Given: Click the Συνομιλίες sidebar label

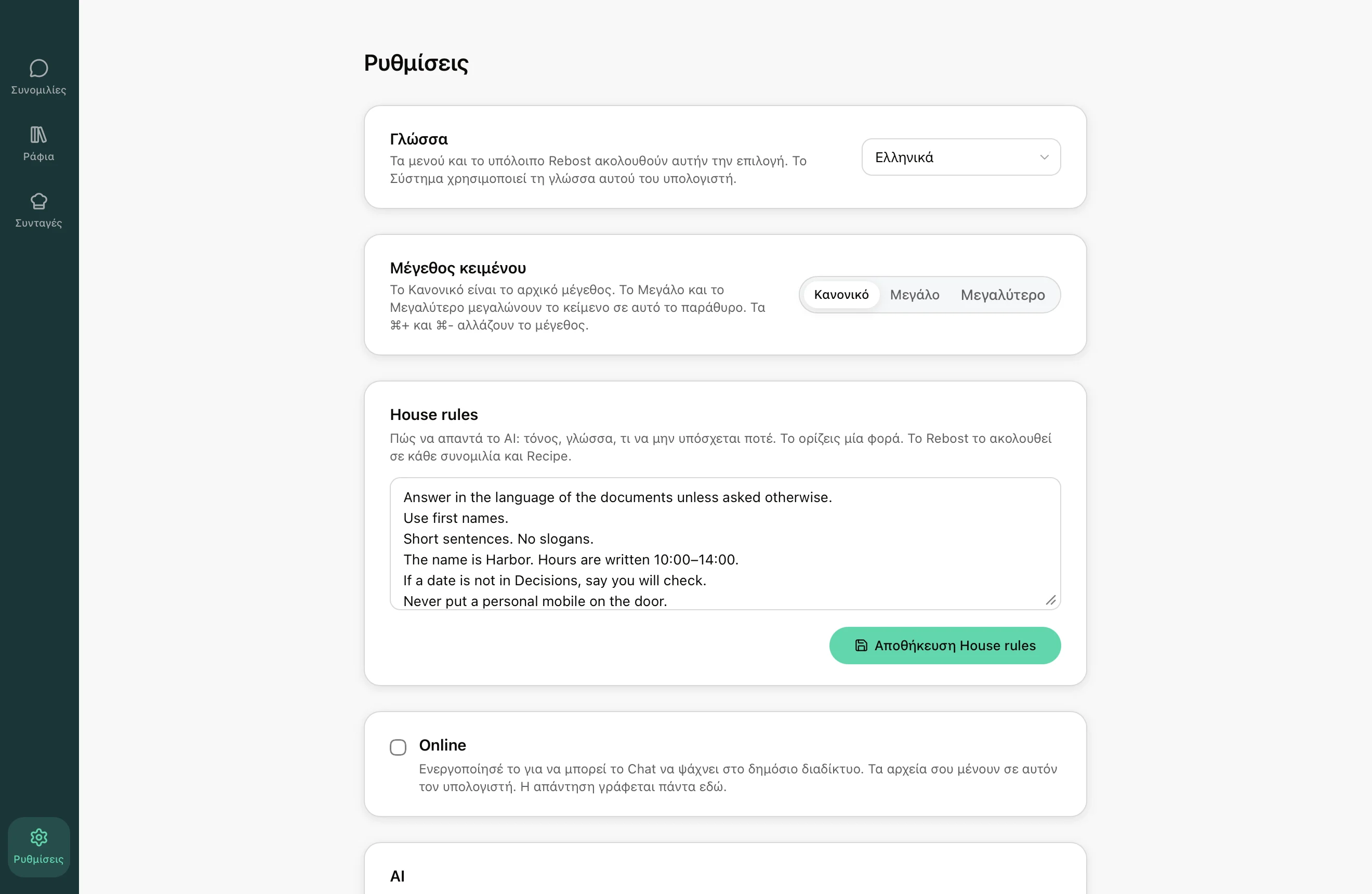Looking at the screenshot, I should pyautogui.click(x=38, y=90).
